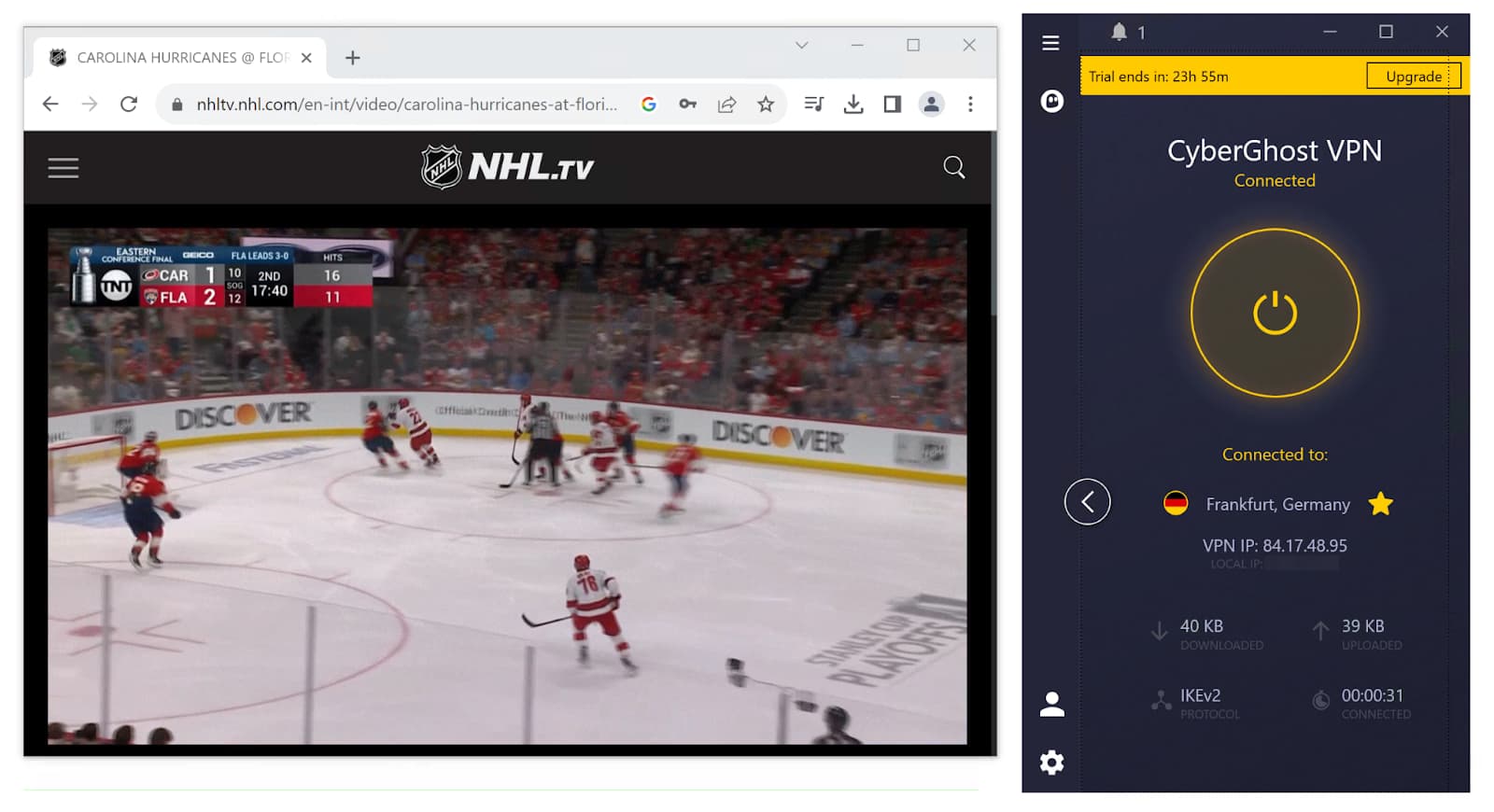Click VPN IP 84.17.48.95 text

1275,546
